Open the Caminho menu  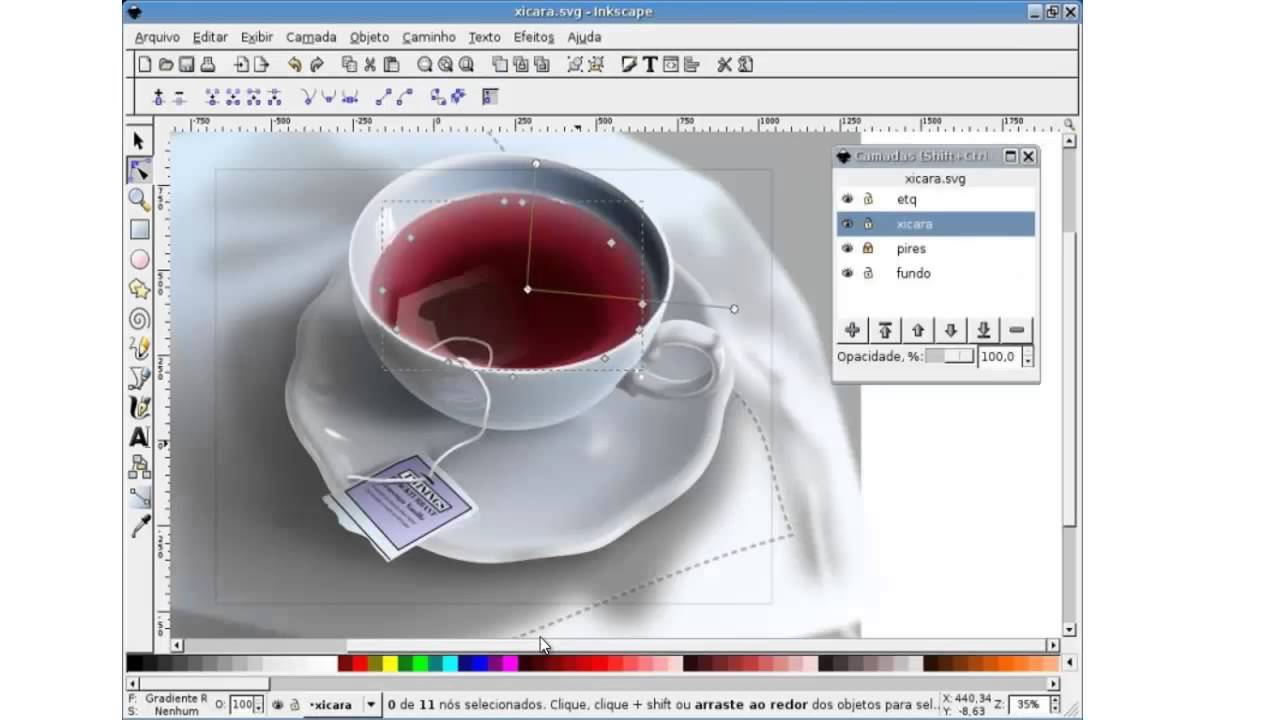(x=429, y=37)
